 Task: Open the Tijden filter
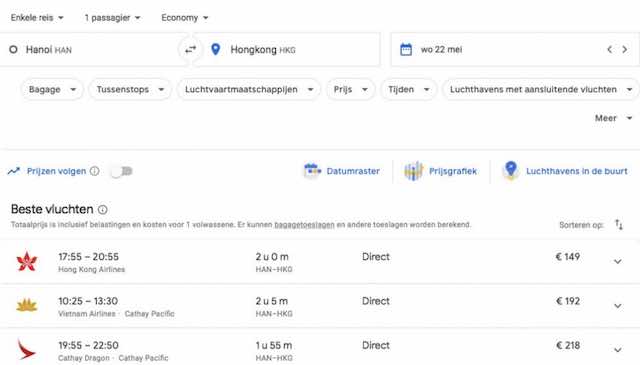409,89
